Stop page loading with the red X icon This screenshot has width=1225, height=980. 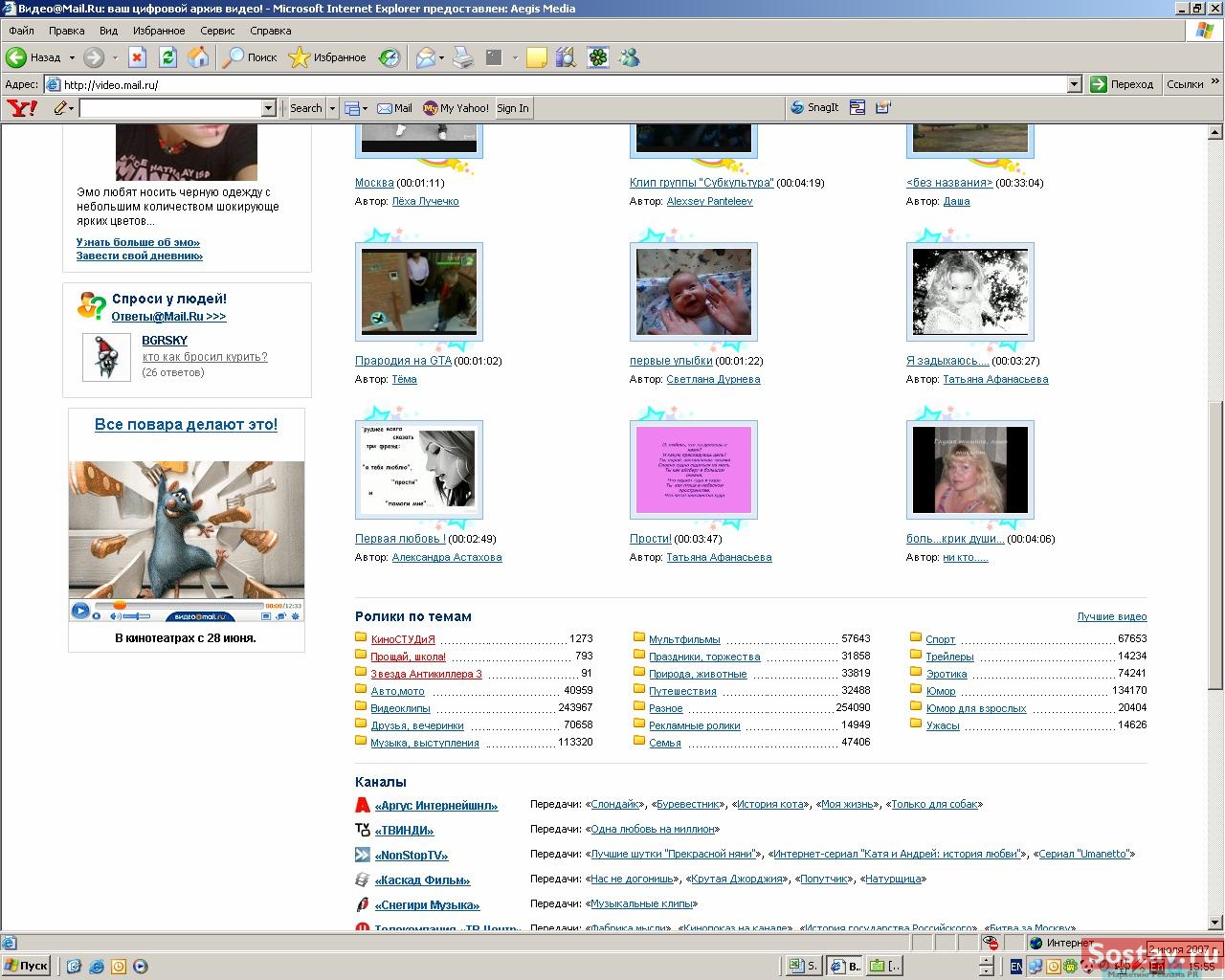pyautogui.click(x=137, y=57)
